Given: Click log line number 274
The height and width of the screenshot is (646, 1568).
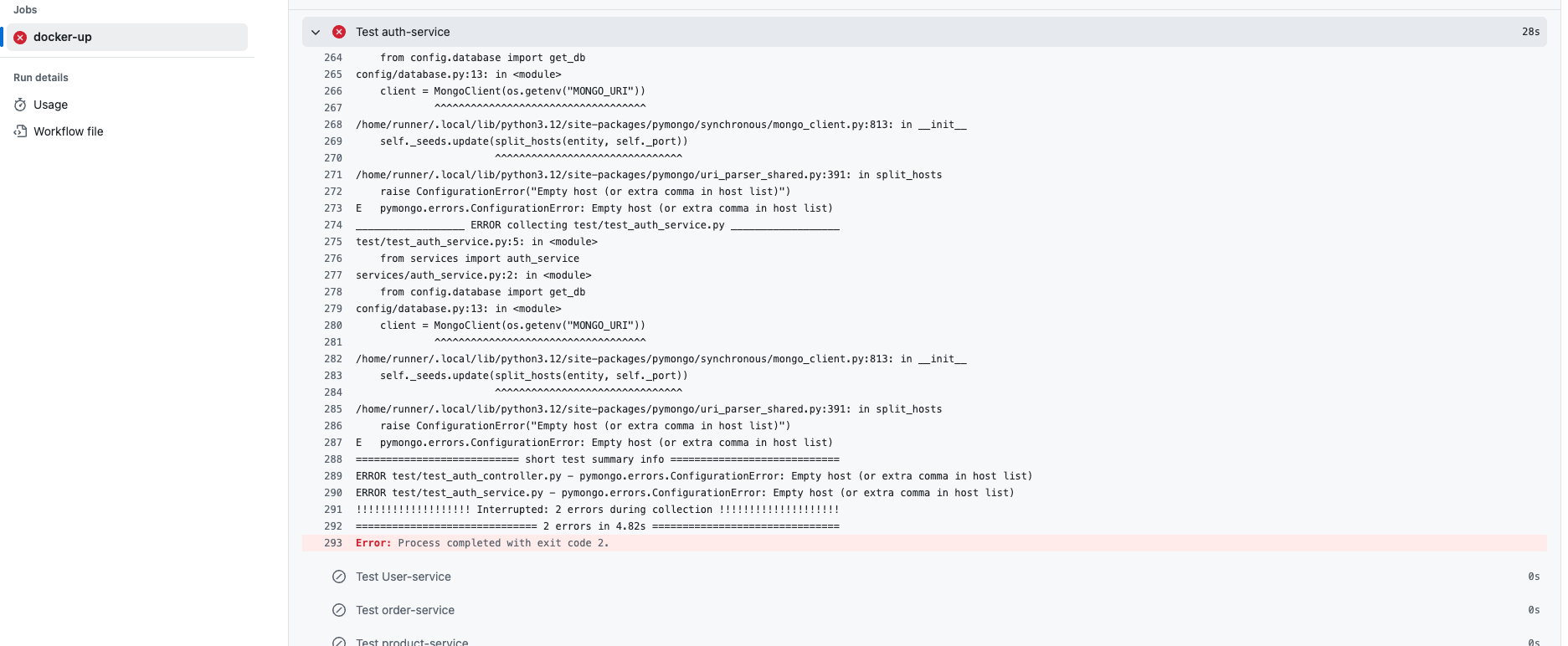Looking at the screenshot, I should click(332, 225).
